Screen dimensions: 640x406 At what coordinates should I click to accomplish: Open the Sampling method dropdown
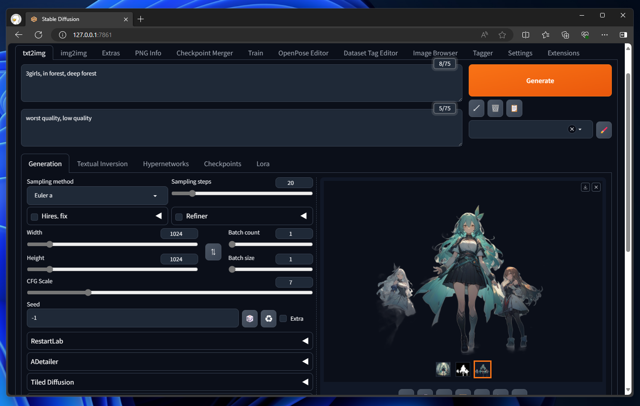[97, 196]
